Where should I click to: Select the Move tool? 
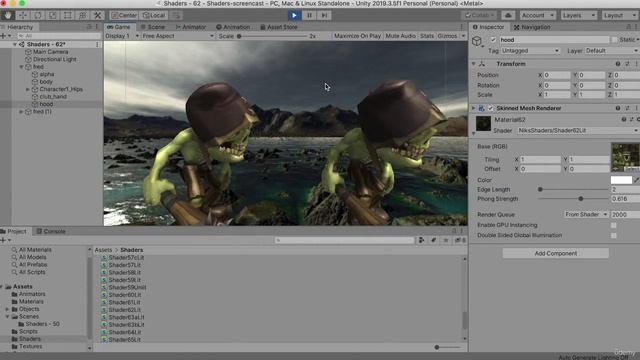tap(22, 15)
